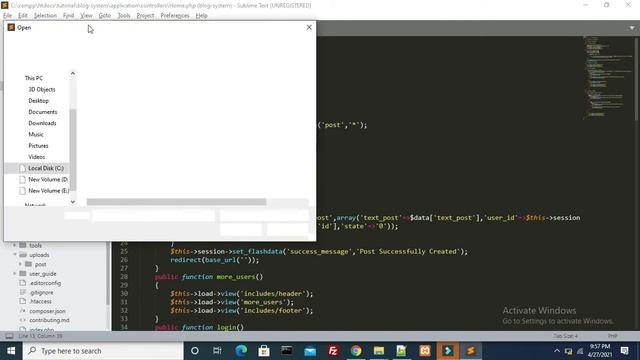The image size is (640, 360).
Task: Launch Microsoft Edge from taskbar
Action: tap(241, 351)
